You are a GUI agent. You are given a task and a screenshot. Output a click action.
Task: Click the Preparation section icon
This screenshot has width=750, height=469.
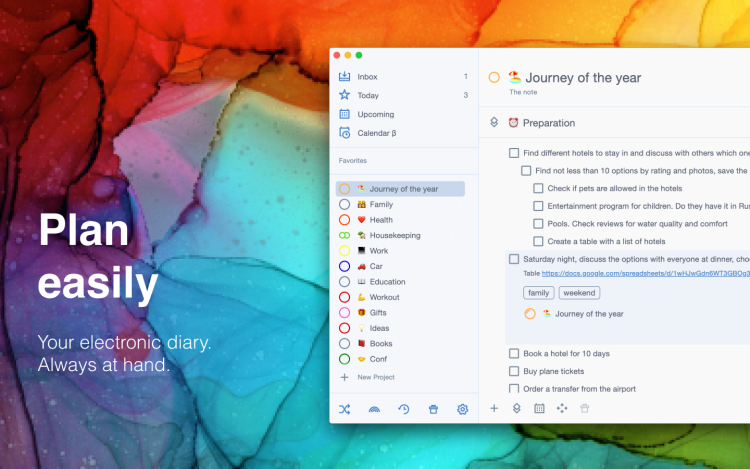pyautogui.click(x=494, y=122)
